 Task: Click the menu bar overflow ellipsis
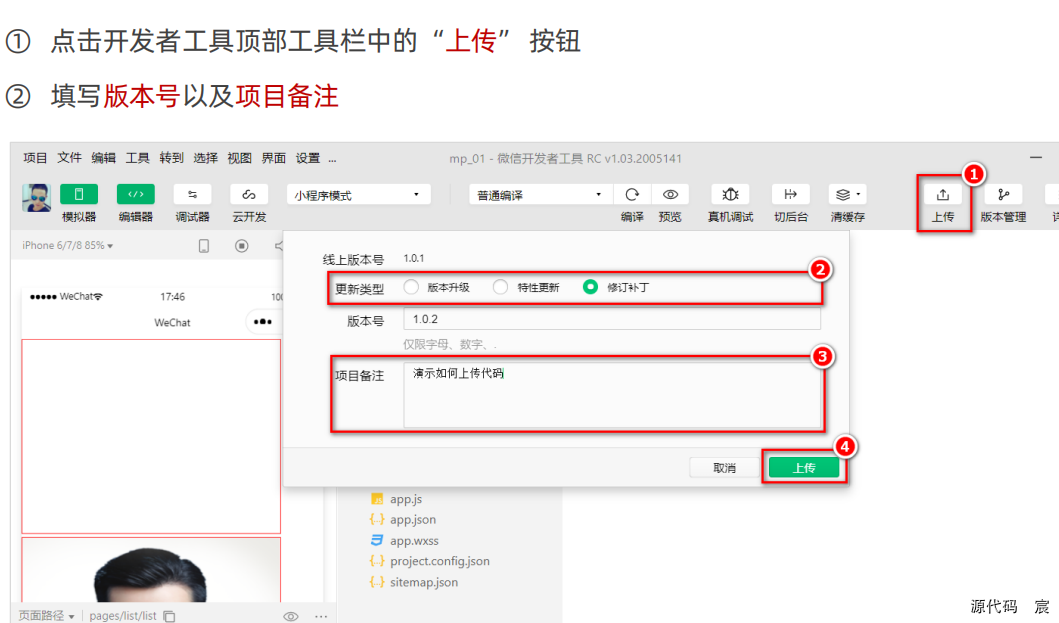click(x=332, y=160)
